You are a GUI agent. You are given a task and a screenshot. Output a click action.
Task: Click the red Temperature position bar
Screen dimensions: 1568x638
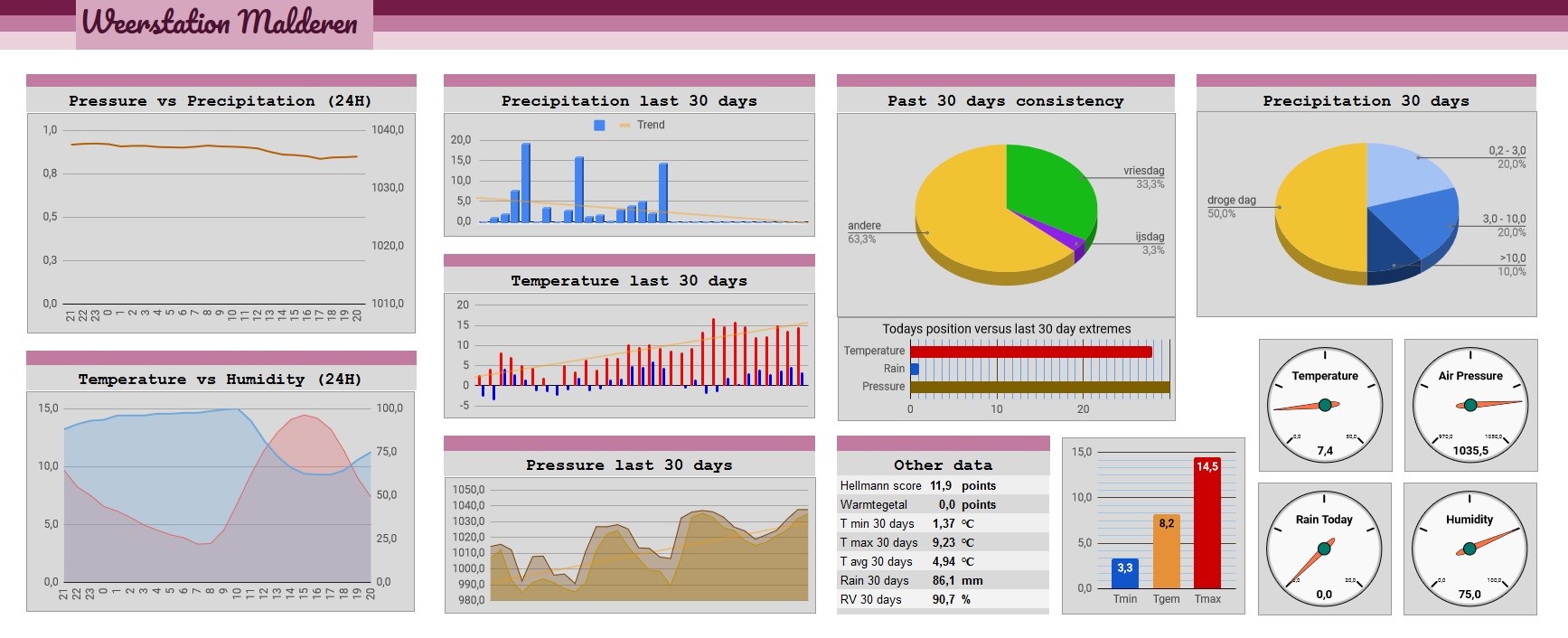click(x=1031, y=352)
